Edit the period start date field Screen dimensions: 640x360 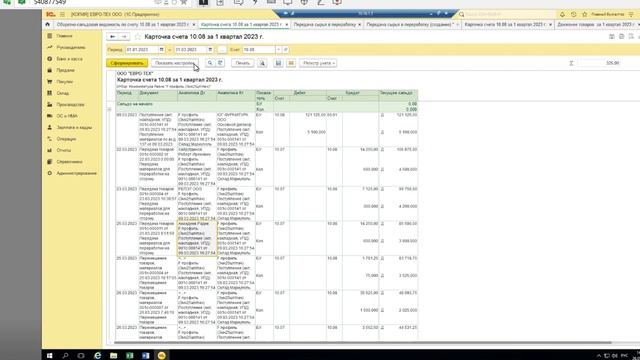coord(142,49)
